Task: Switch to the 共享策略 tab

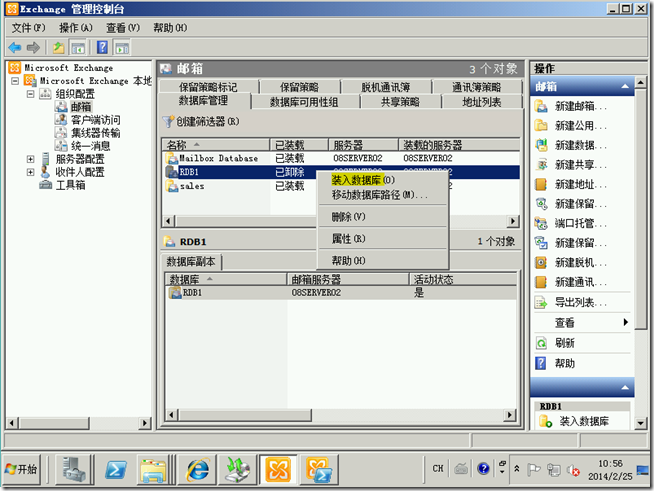Action: [400, 102]
